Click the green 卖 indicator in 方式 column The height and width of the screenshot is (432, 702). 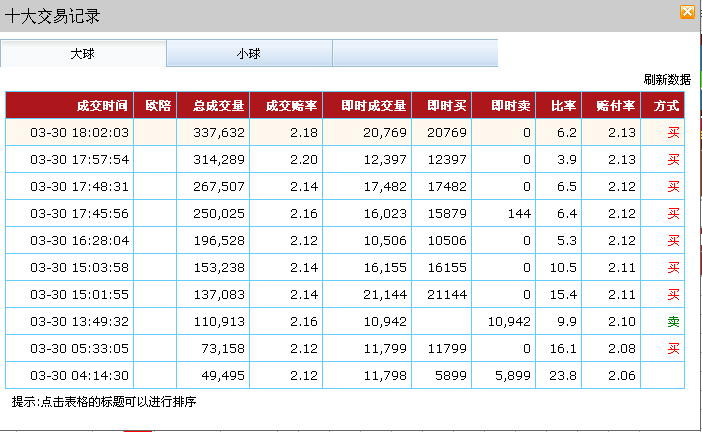673,321
